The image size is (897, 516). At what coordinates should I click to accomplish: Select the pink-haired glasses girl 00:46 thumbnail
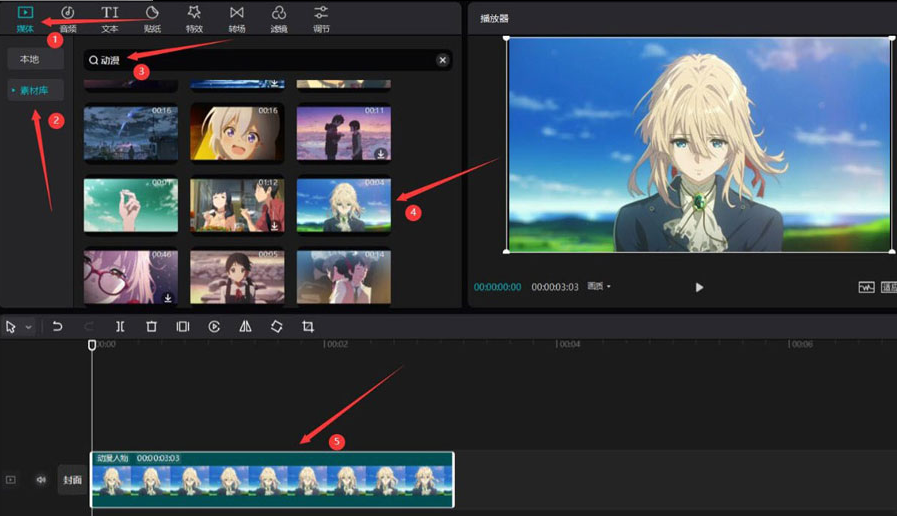[131, 277]
